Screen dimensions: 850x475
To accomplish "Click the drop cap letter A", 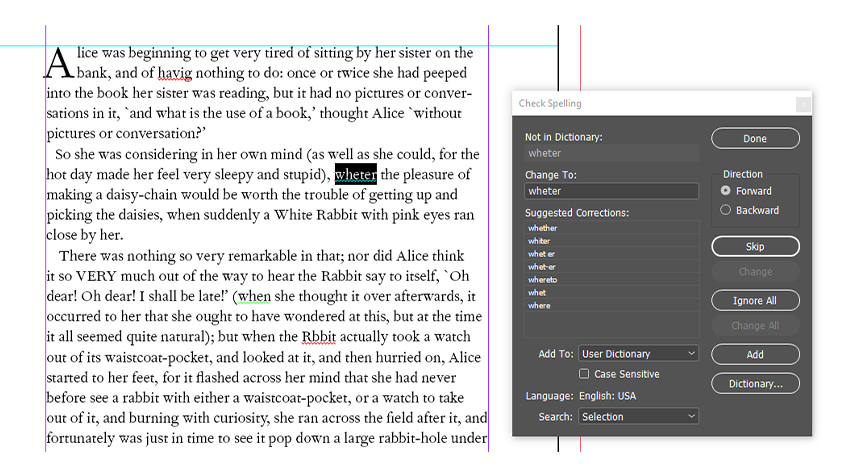I will point(59,64).
